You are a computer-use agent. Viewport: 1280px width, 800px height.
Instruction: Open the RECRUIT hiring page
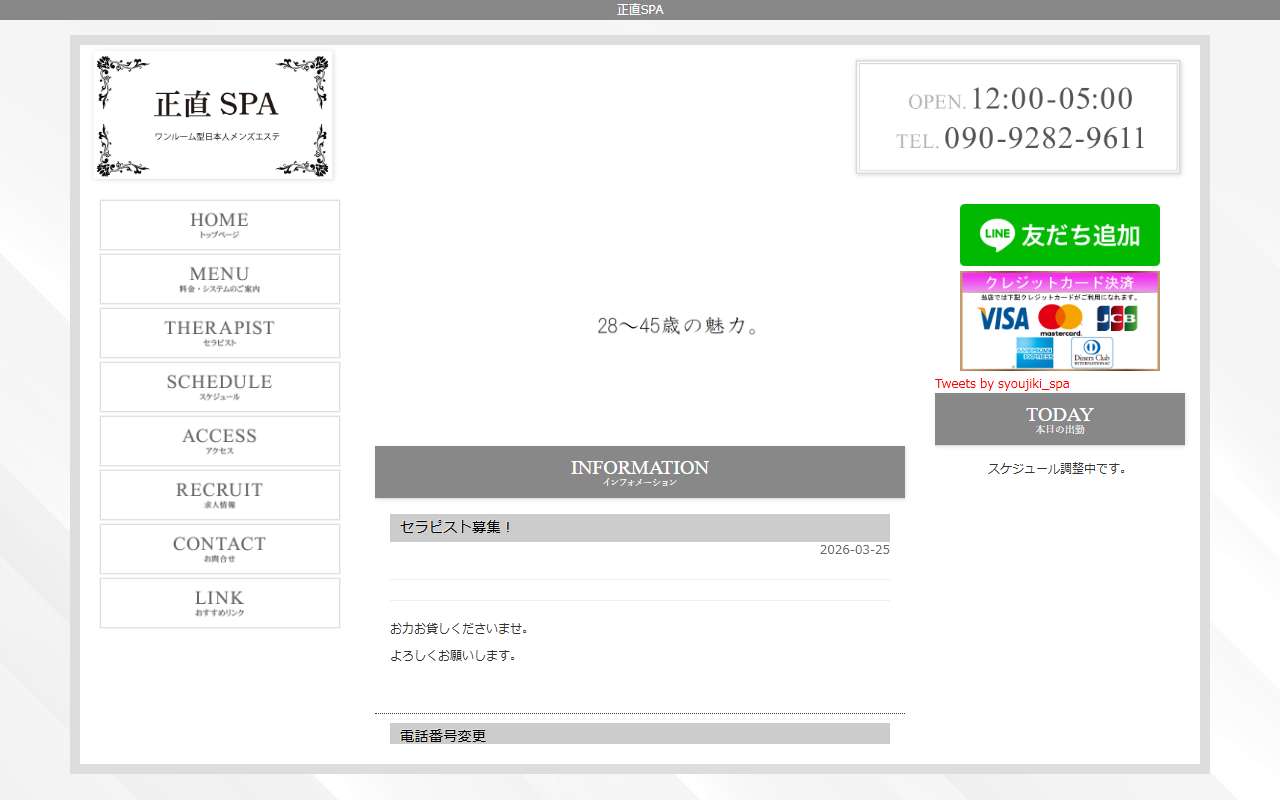[219, 494]
